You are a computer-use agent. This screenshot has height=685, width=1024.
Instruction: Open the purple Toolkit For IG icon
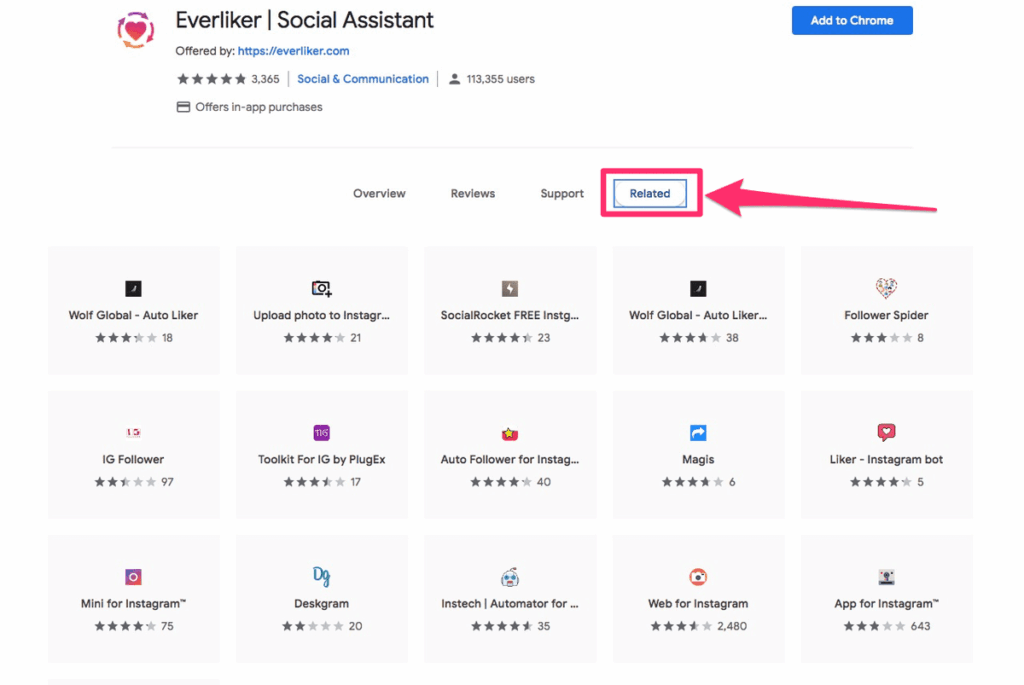321,432
